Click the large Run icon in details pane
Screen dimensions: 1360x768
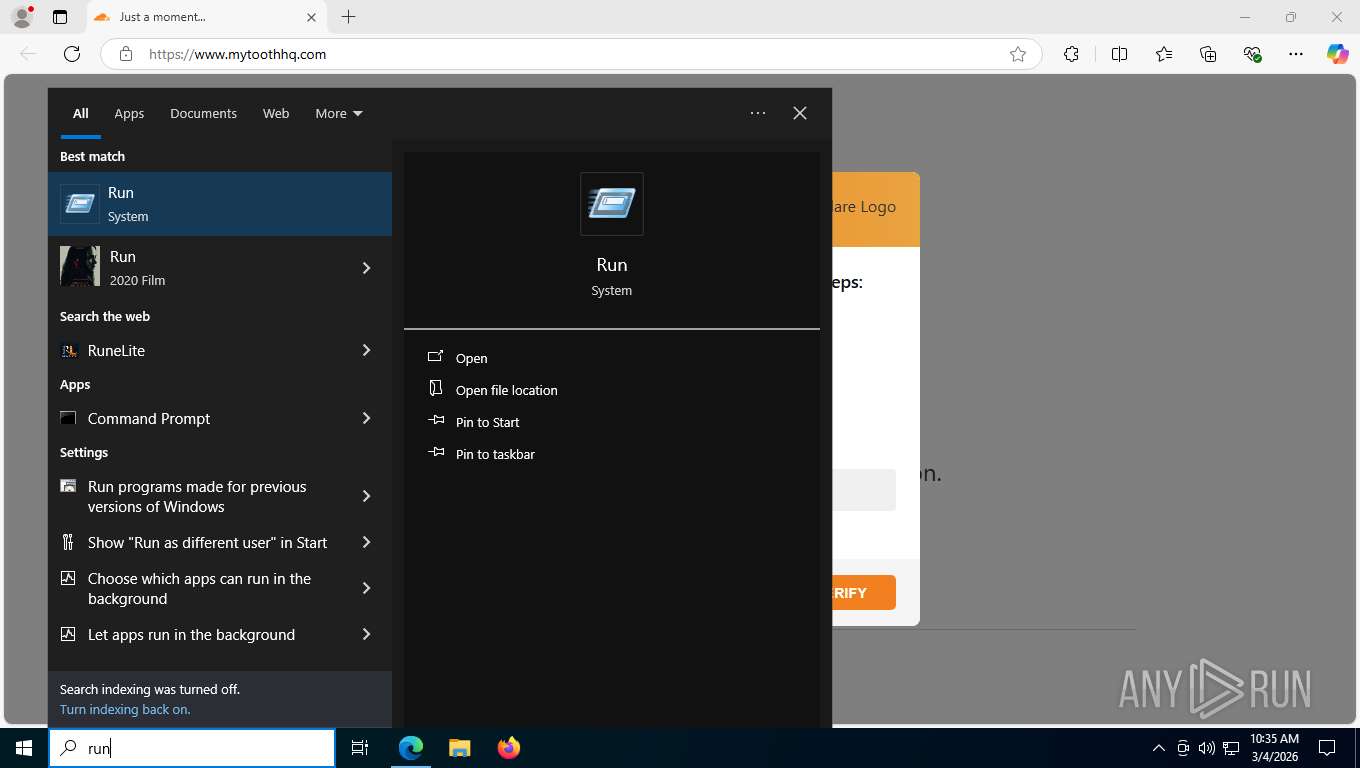(x=612, y=204)
